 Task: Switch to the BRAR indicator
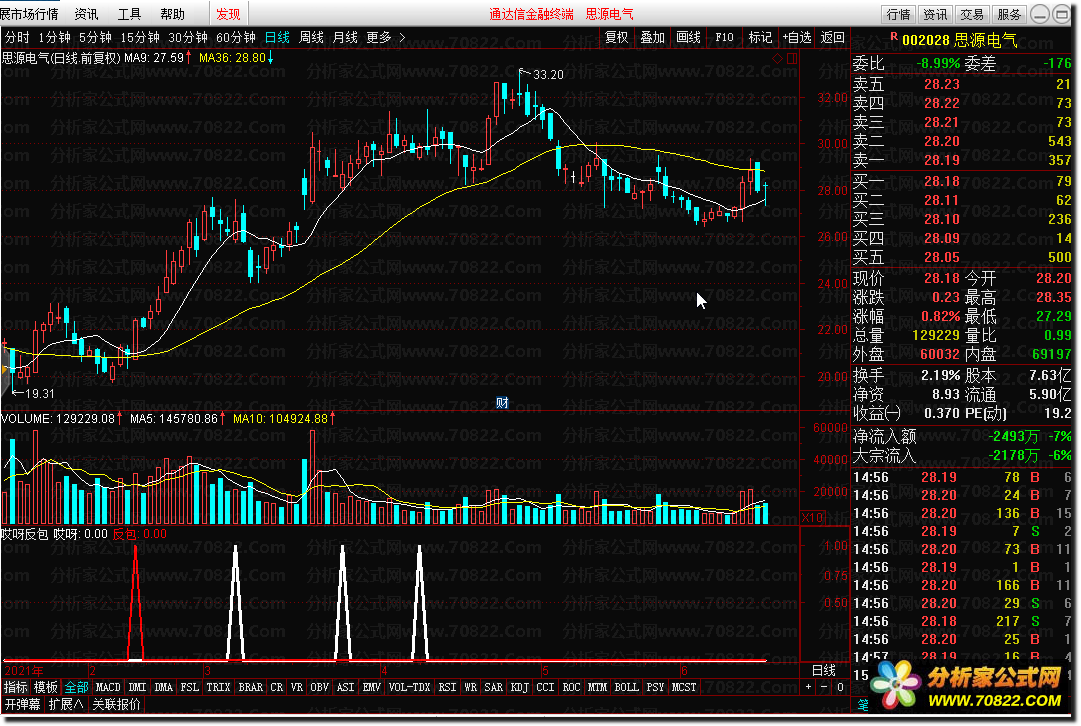[250, 687]
